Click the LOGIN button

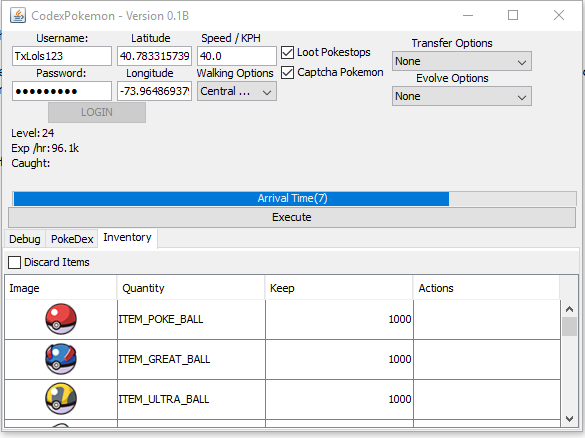click(97, 112)
